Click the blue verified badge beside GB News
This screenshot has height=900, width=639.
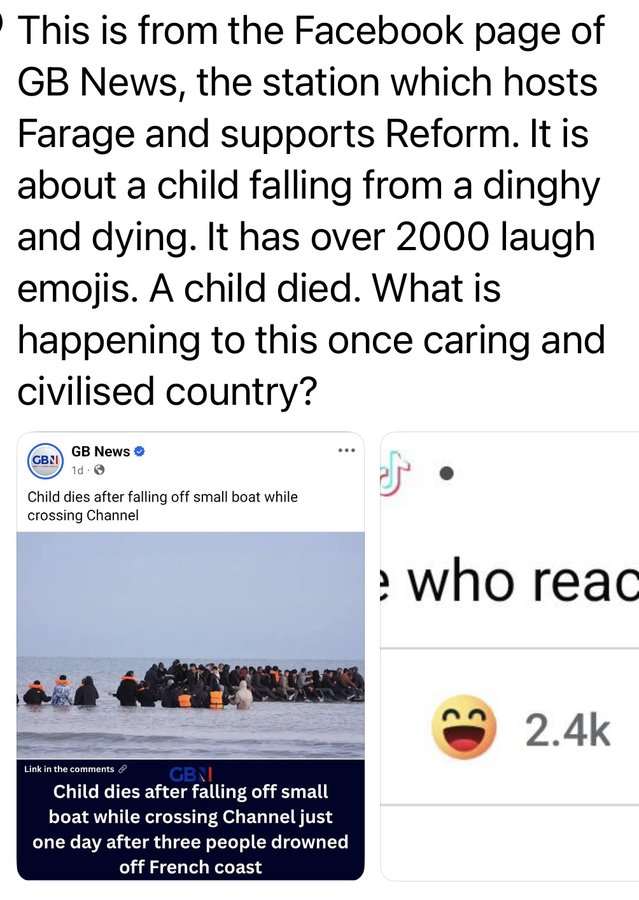(139, 452)
